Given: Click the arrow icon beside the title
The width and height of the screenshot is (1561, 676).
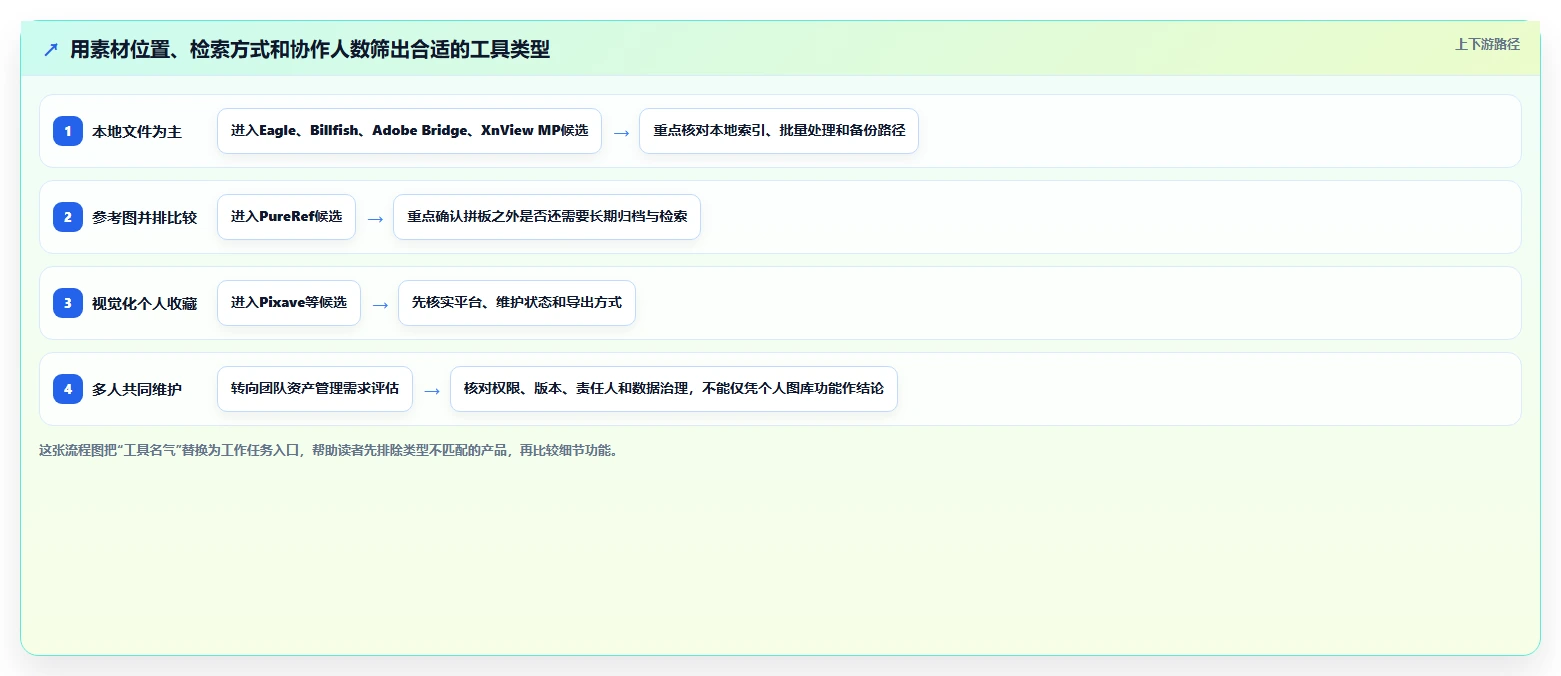Looking at the screenshot, I should (x=51, y=49).
